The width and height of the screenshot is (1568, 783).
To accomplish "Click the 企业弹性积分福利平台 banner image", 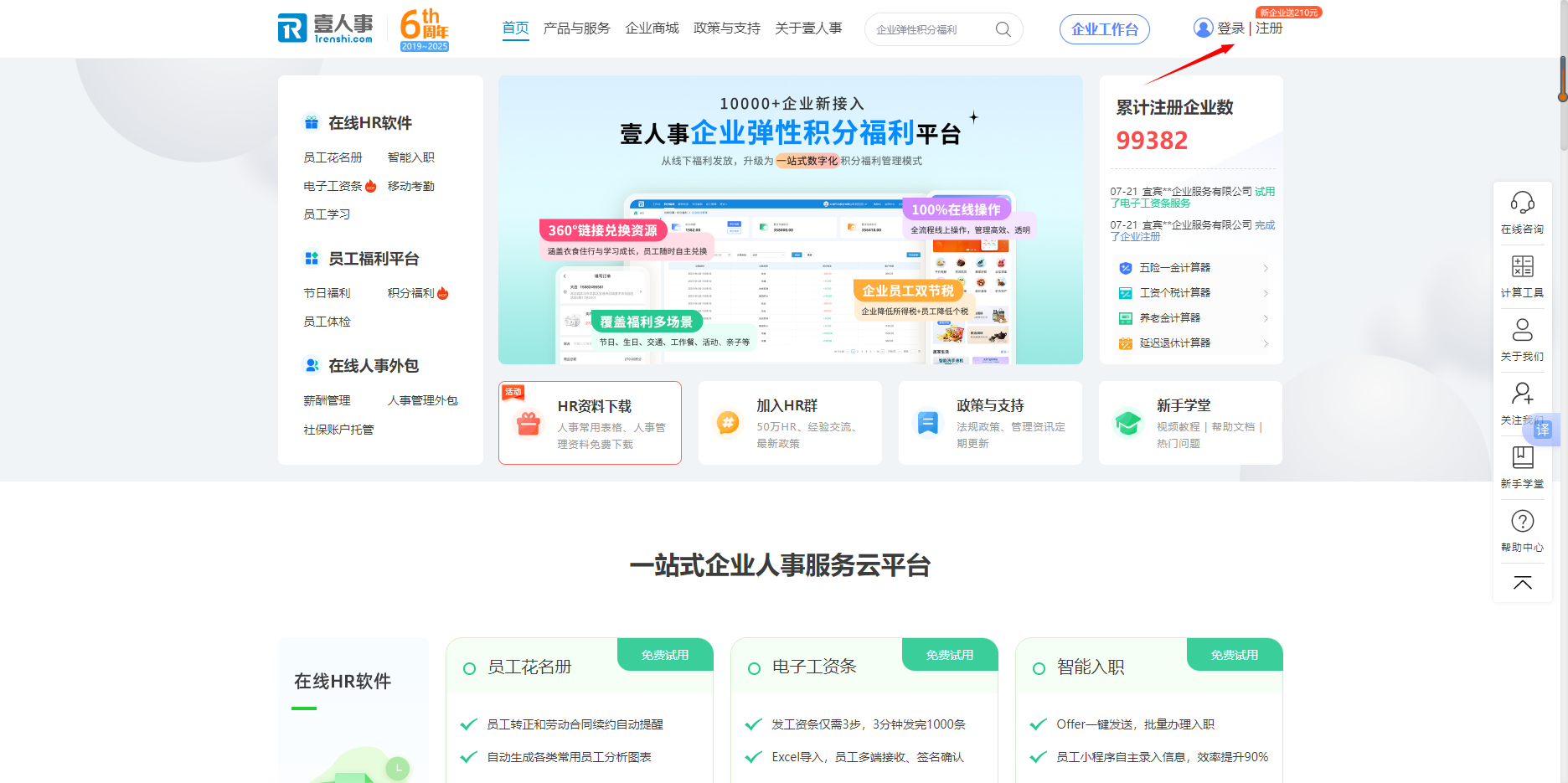I will 791,220.
